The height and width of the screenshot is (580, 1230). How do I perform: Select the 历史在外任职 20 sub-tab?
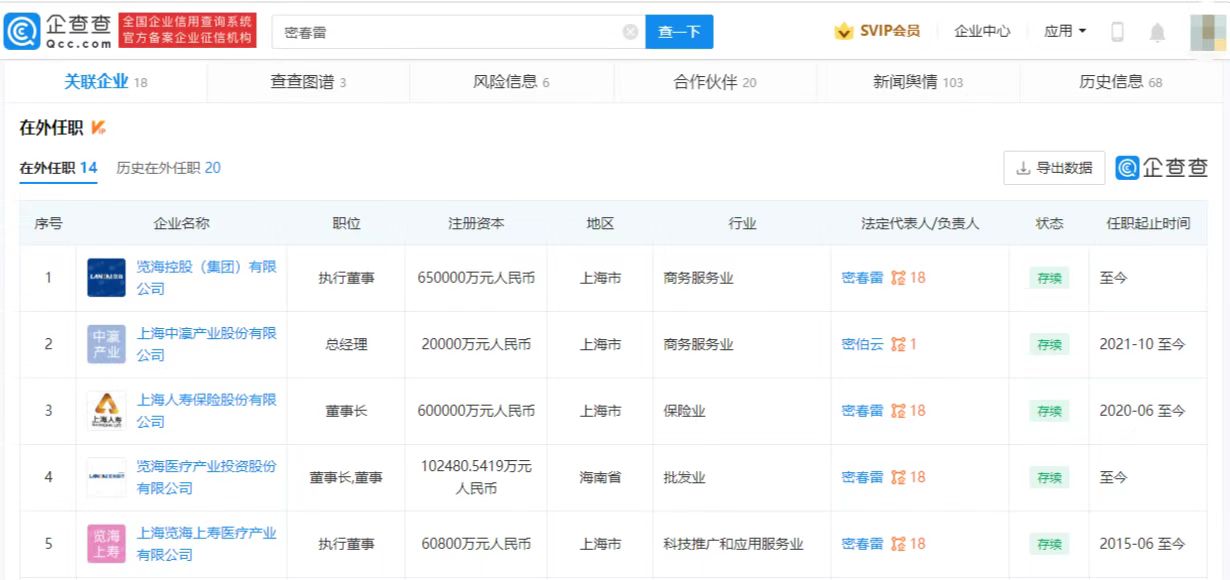(x=169, y=168)
